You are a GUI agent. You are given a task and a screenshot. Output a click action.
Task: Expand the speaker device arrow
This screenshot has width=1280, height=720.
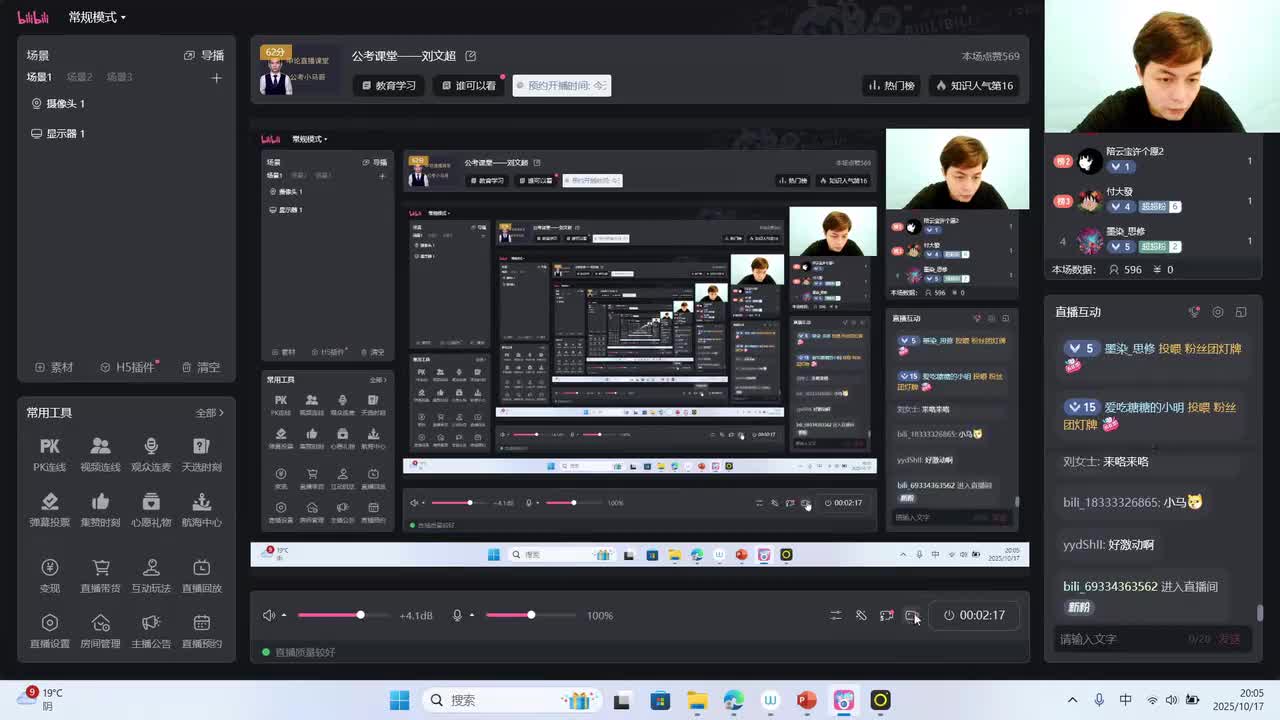point(284,615)
